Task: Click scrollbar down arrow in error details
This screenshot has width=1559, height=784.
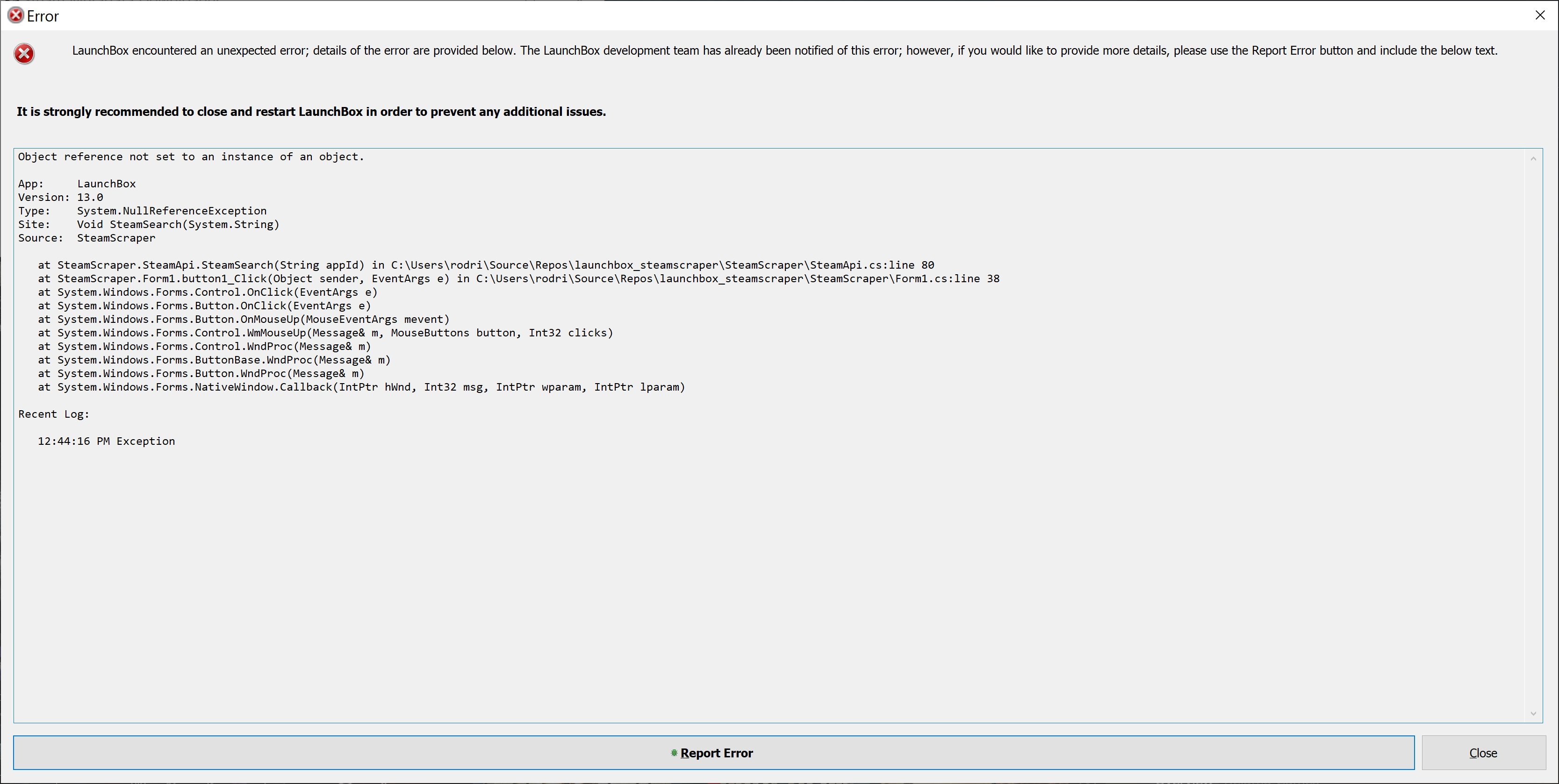Action: [1533, 713]
